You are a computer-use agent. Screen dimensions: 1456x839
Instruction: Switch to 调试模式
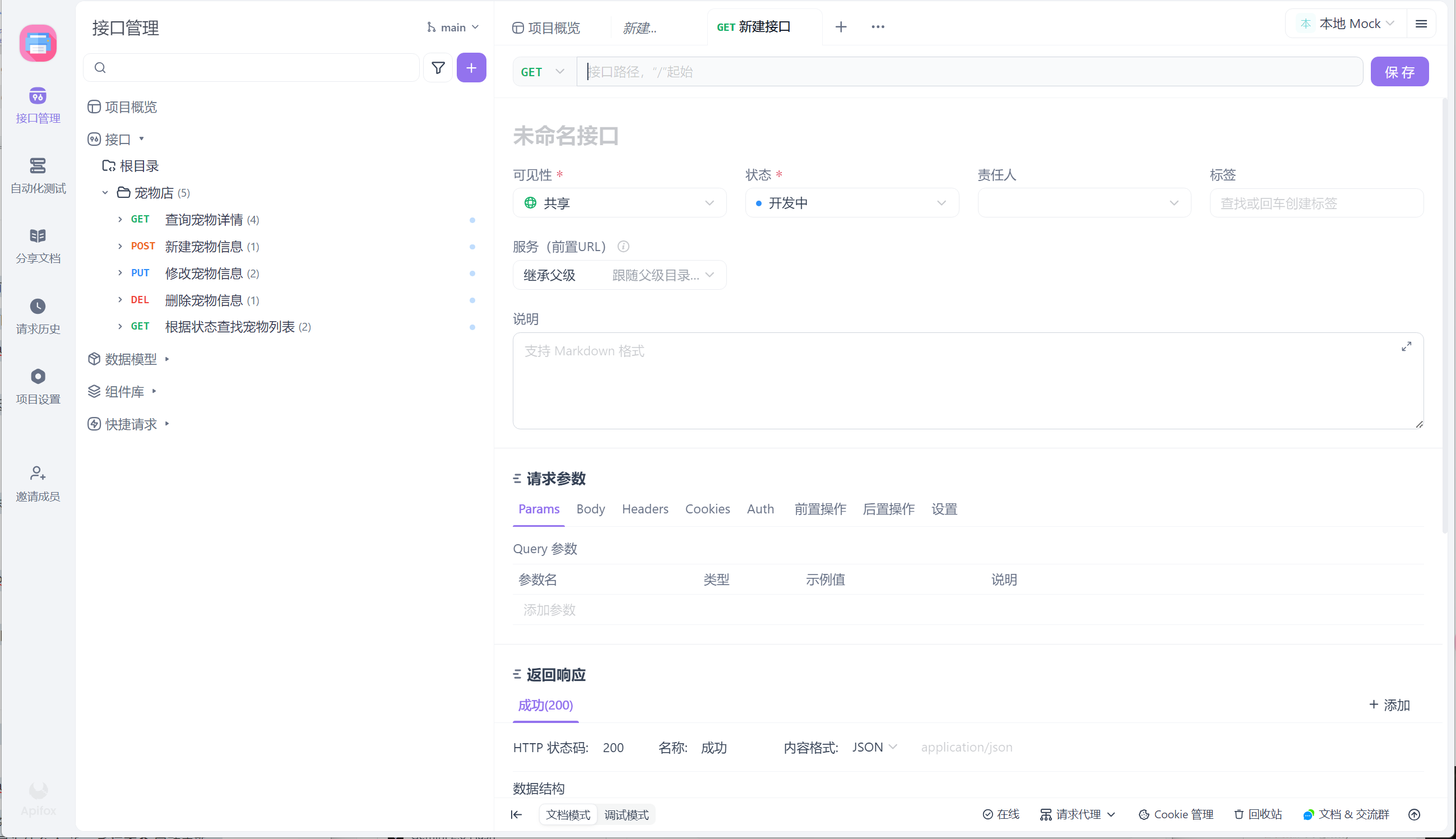point(626,814)
